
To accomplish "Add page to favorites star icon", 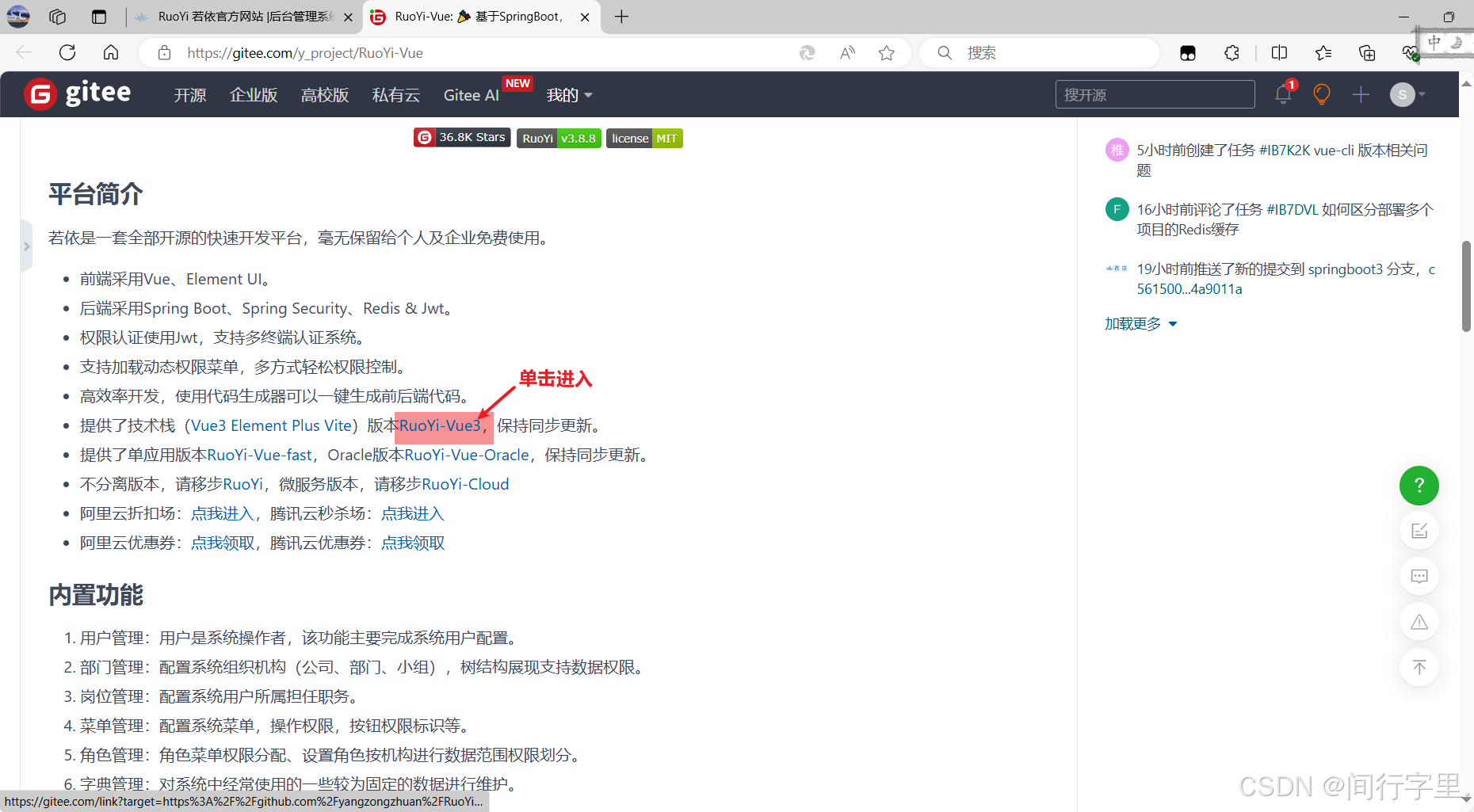I will click(887, 52).
